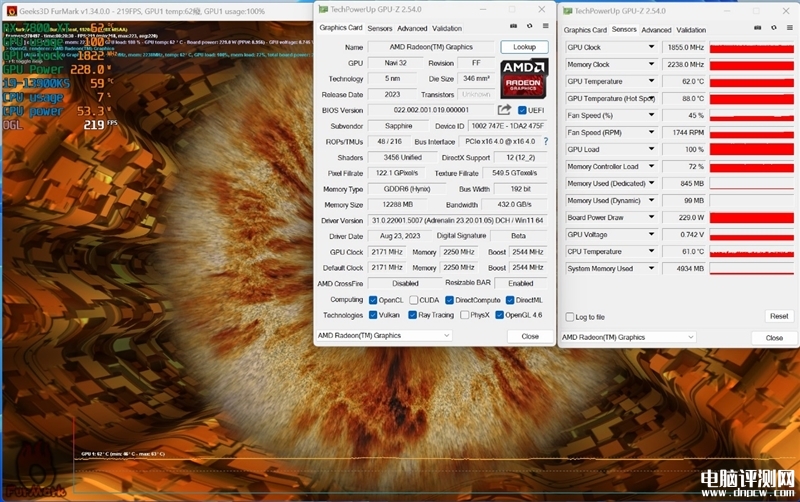Open hamburger menu in Sensors GPU-Z window
This screenshot has width=800, height=502.
tap(789, 28)
